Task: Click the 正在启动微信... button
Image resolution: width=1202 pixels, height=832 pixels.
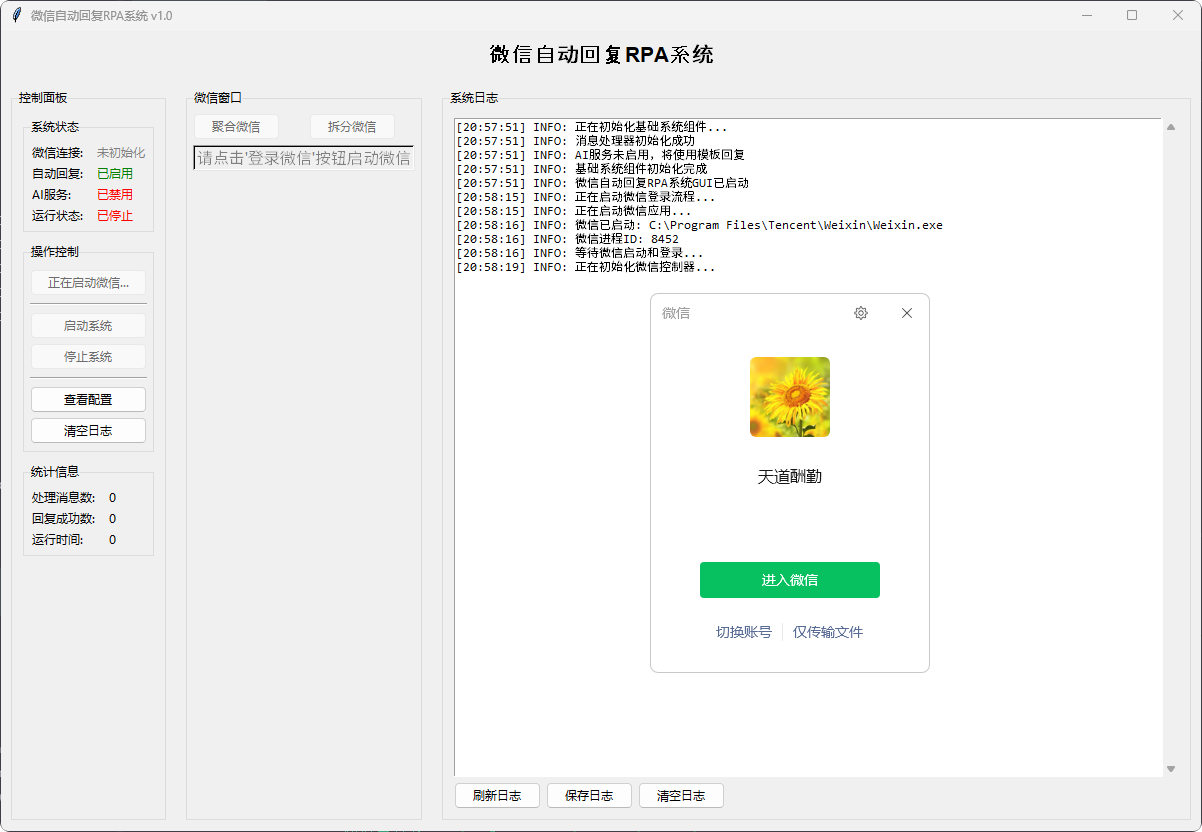Action: tap(88, 283)
